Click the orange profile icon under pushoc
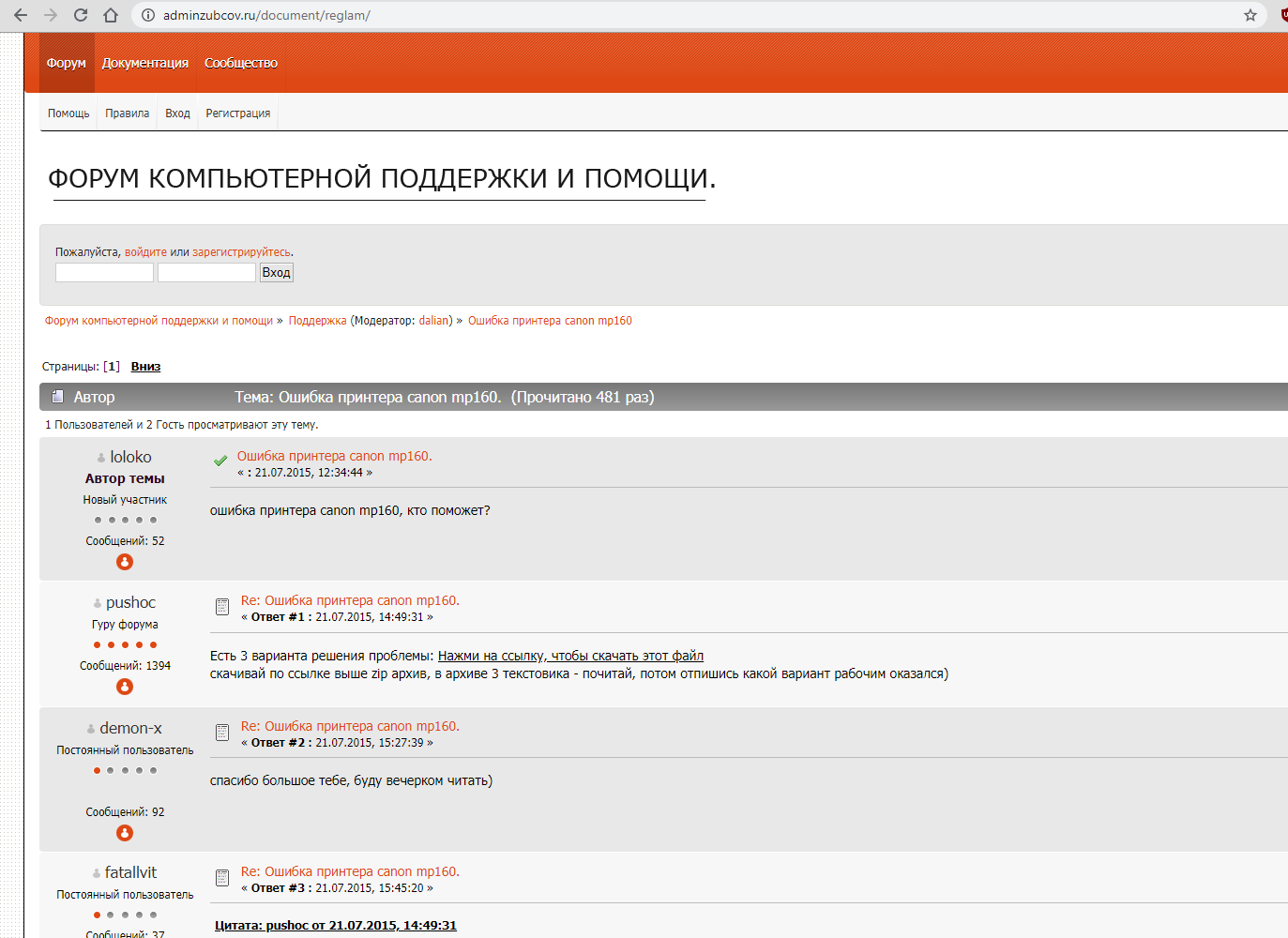 point(125,687)
